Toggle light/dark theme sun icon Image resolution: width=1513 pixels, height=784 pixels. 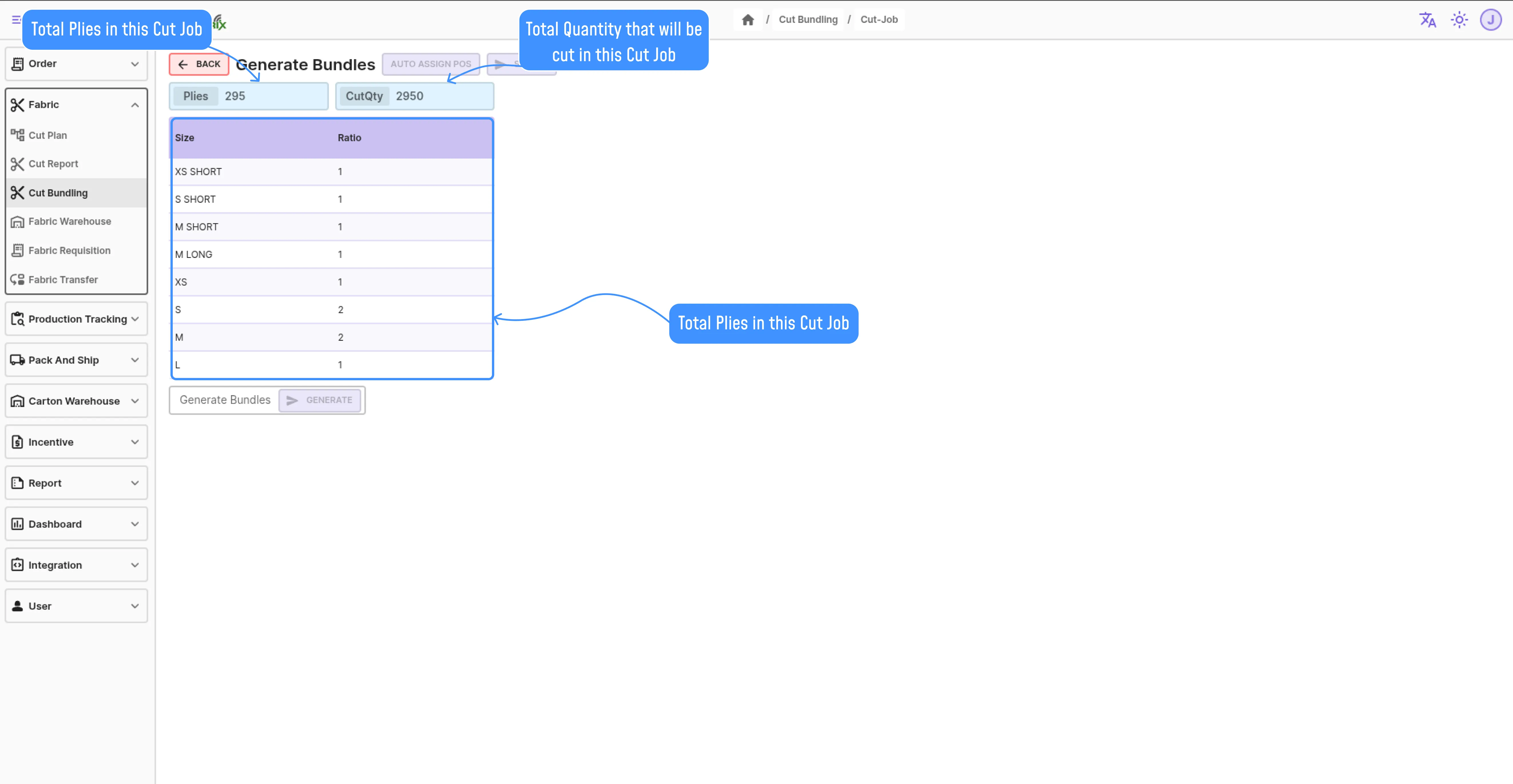(1459, 20)
